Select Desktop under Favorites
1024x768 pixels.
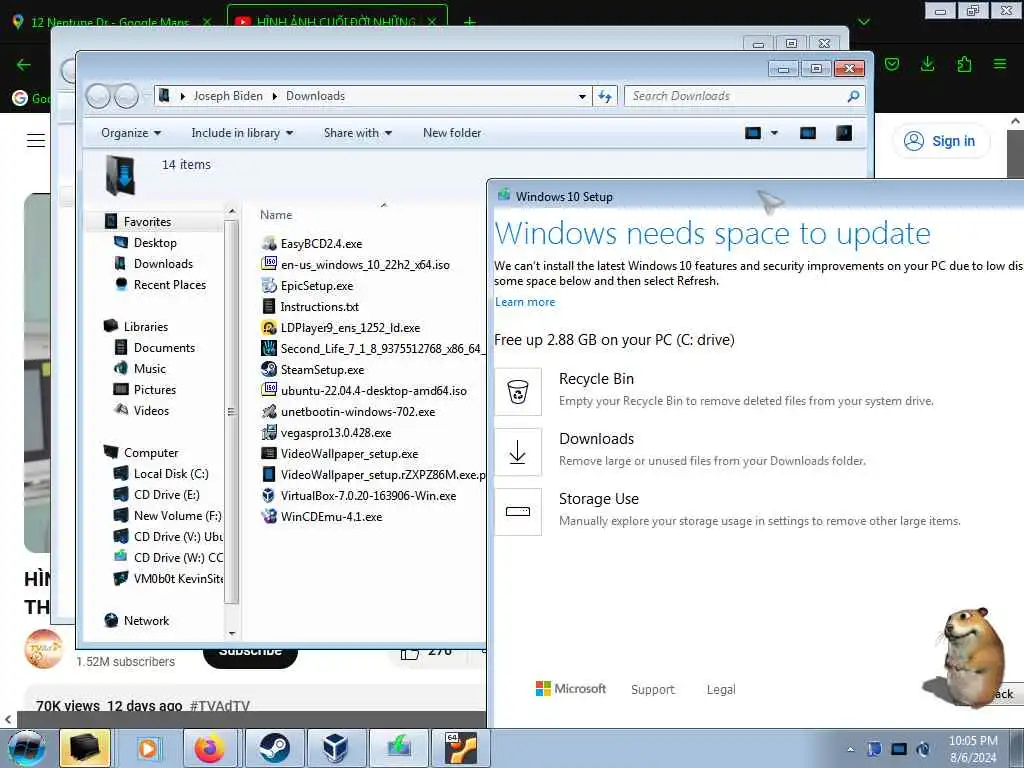(155, 243)
